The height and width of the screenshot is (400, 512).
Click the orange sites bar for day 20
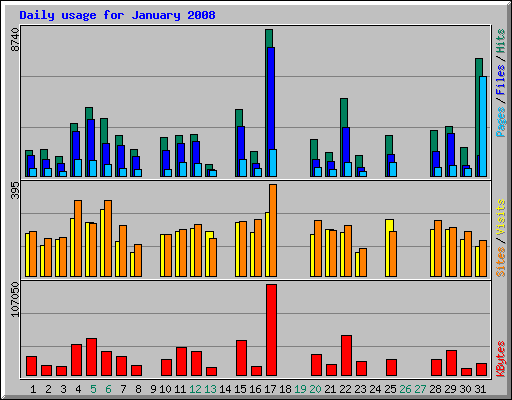[318, 248]
